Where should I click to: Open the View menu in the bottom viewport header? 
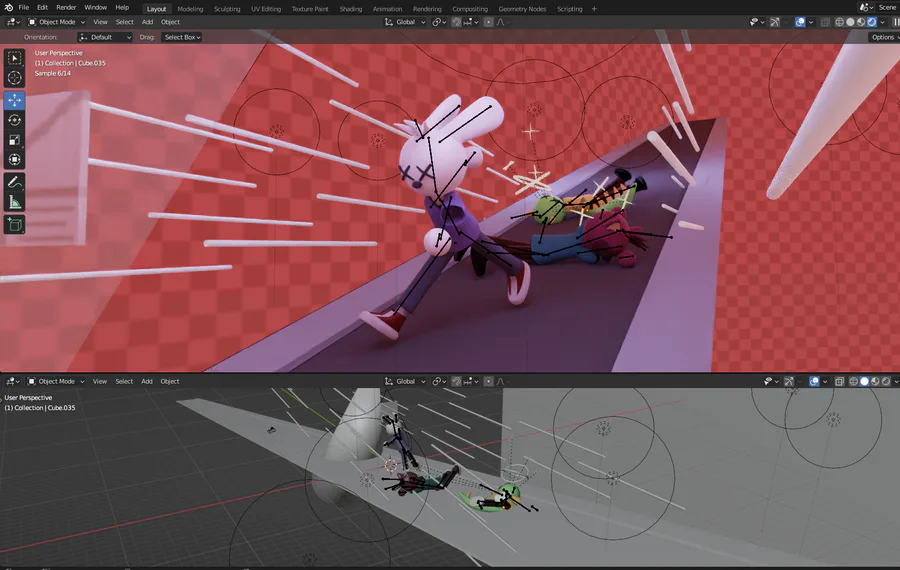point(100,381)
